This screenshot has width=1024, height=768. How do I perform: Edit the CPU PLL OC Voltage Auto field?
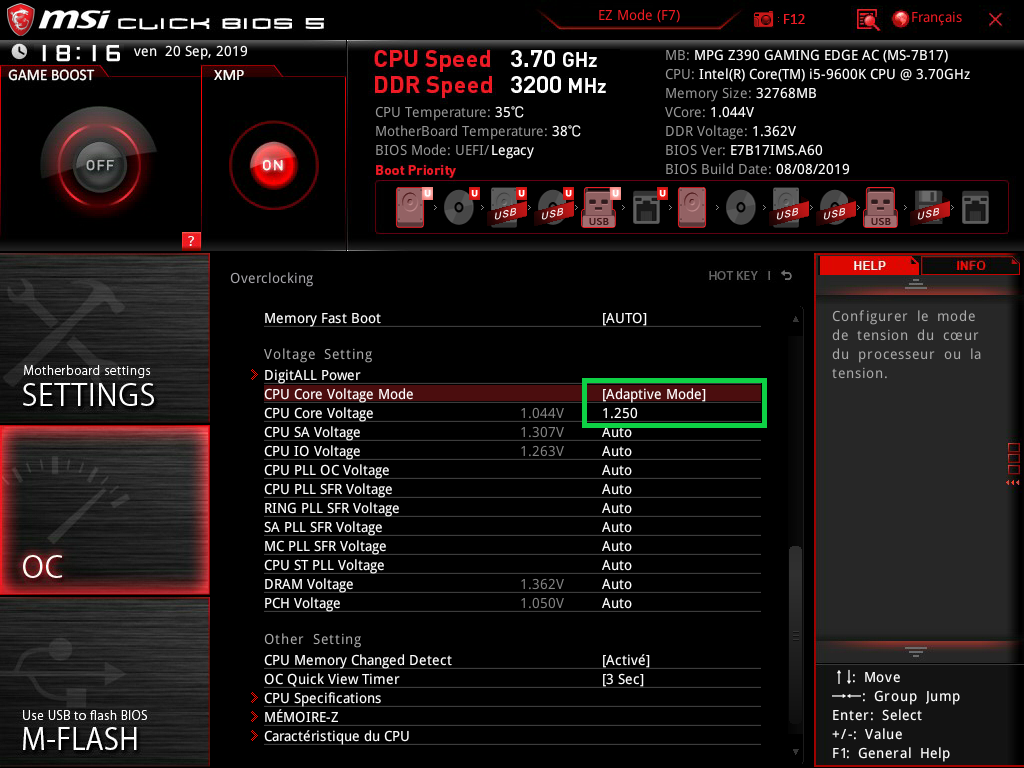point(616,470)
